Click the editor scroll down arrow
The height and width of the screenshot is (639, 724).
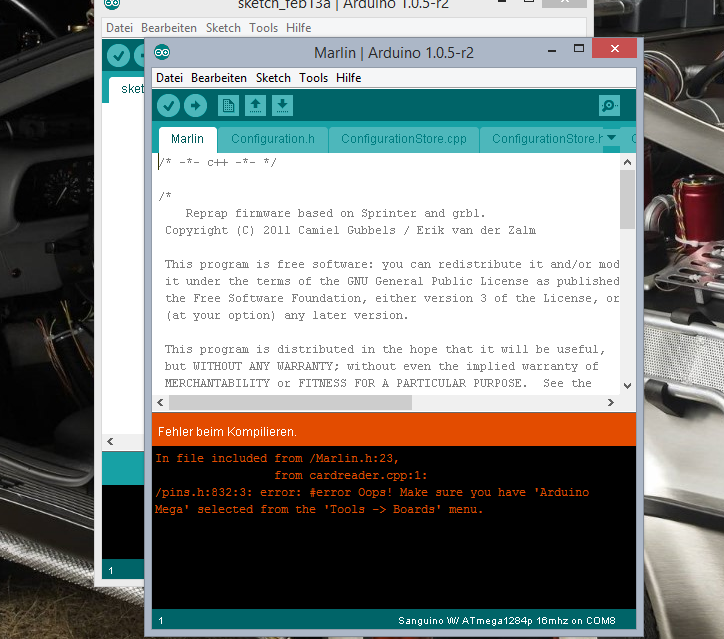coord(627,386)
